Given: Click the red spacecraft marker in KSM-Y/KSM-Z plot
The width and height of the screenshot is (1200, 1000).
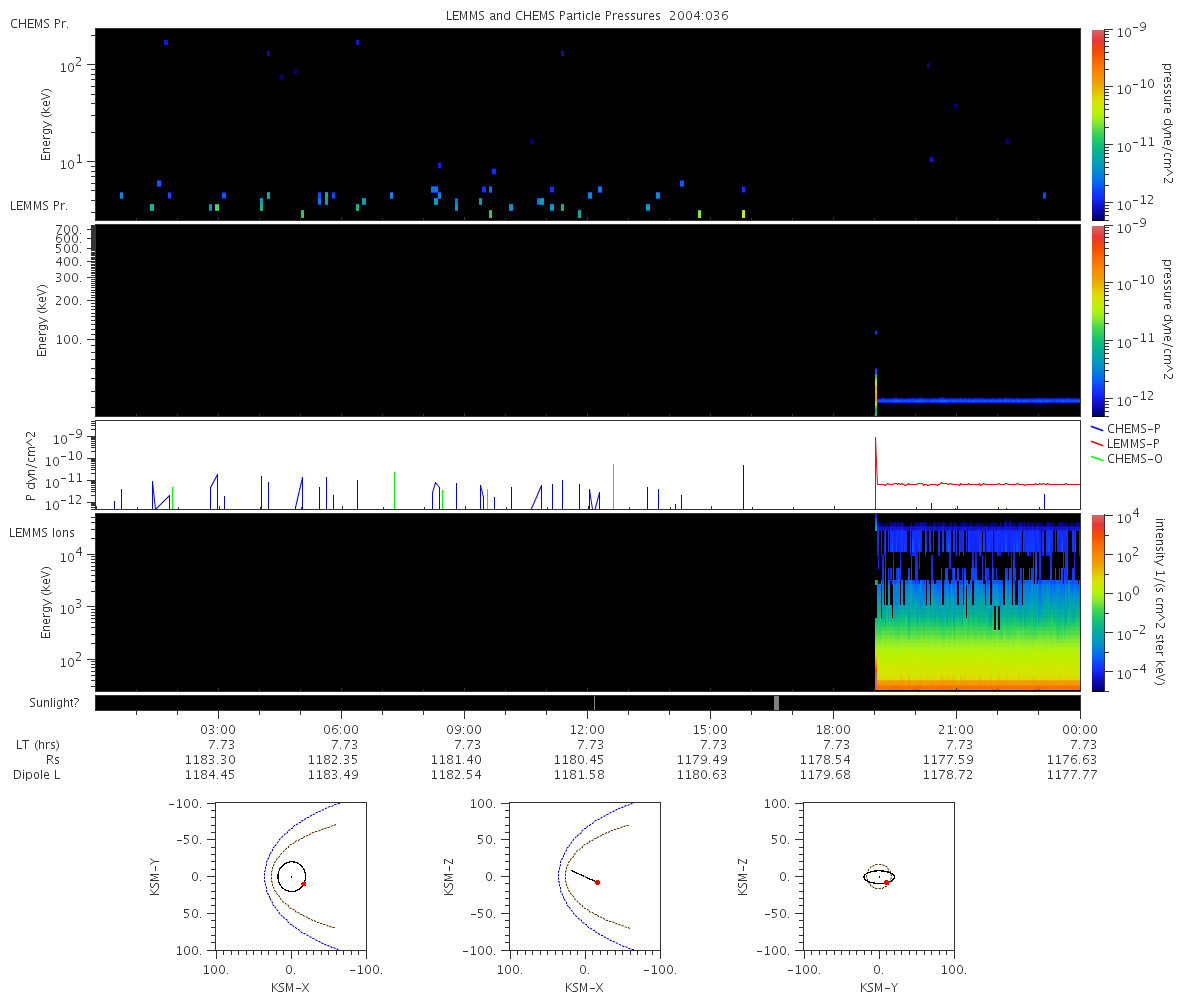Looking at the screenshot, I should tap(887, 883).
